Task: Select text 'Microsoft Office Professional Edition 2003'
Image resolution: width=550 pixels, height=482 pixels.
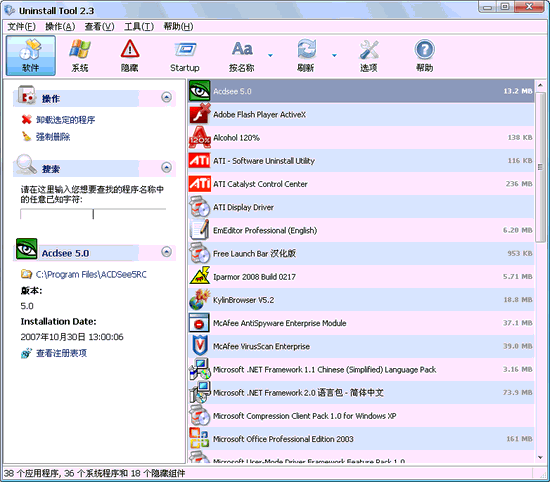Action: click(283, 439)
